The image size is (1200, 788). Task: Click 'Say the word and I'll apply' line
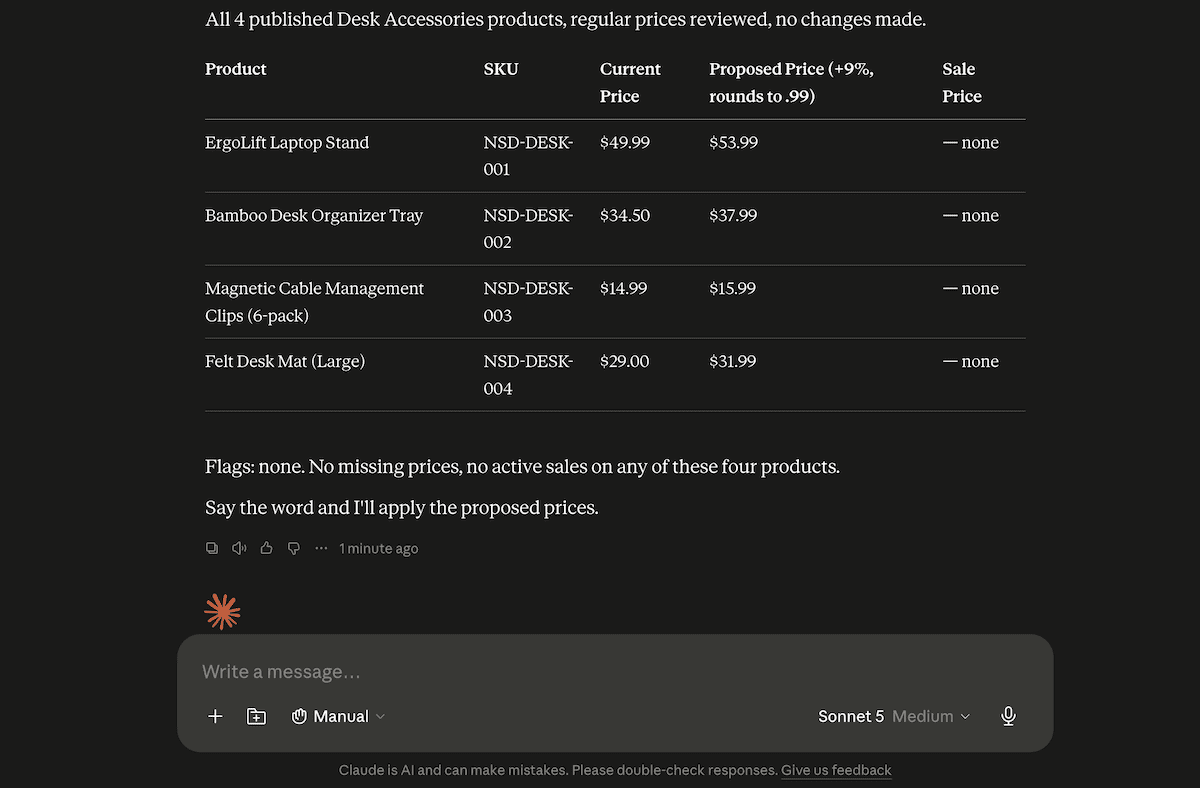402,507
